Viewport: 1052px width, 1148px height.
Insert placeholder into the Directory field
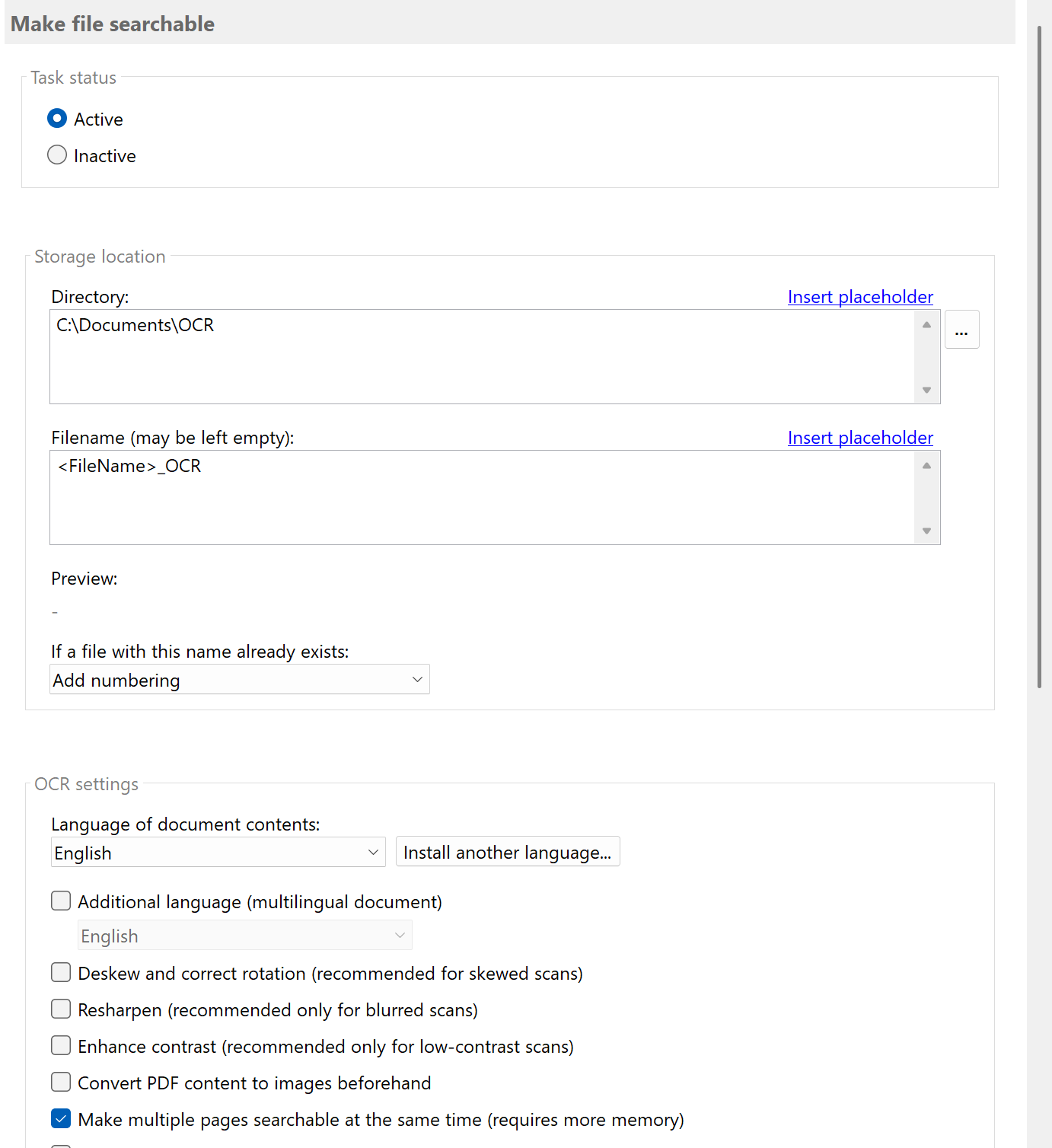tap(860, 297)
